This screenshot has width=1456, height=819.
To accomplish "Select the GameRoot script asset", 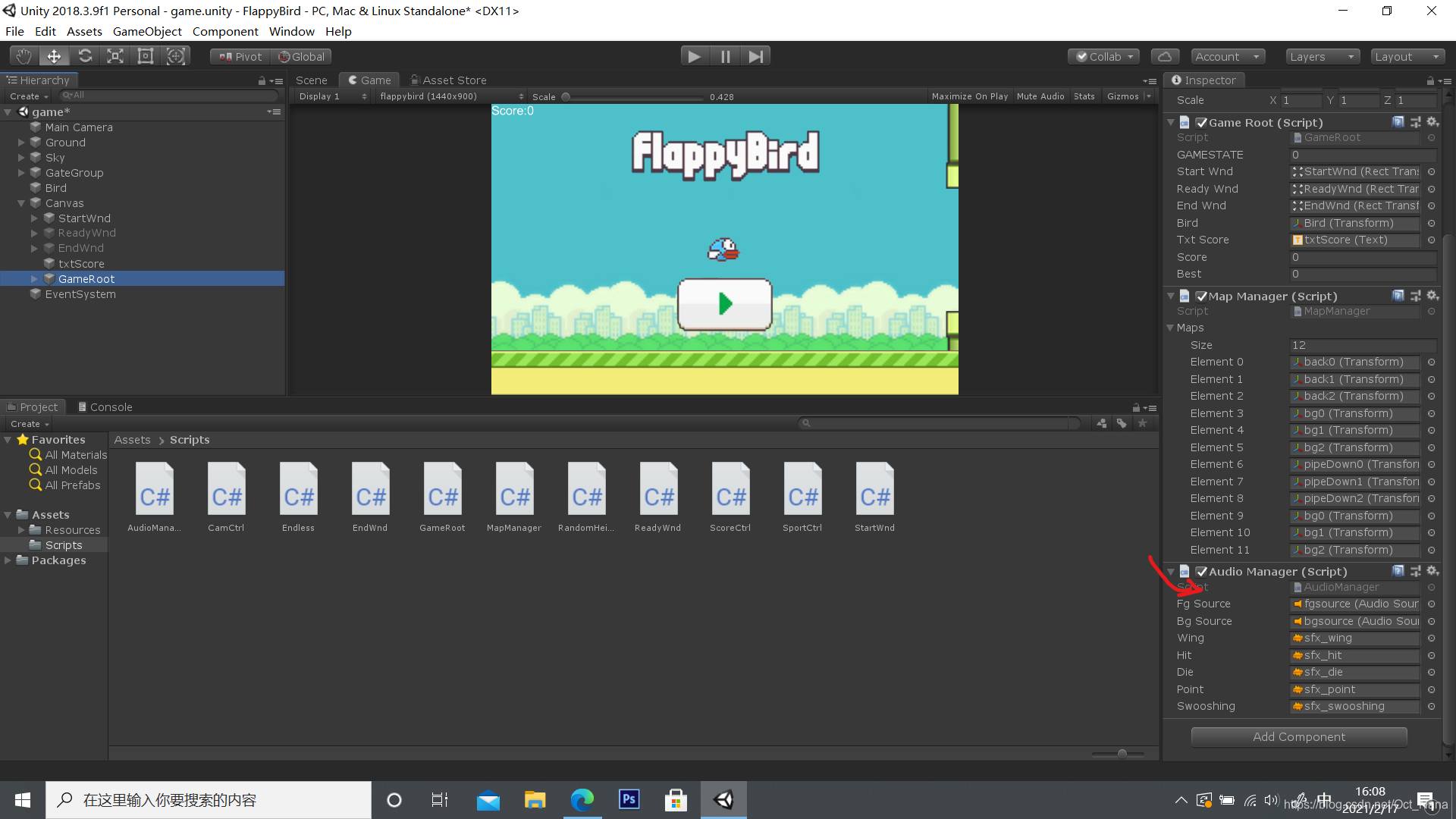I will [x=443, y=497].
